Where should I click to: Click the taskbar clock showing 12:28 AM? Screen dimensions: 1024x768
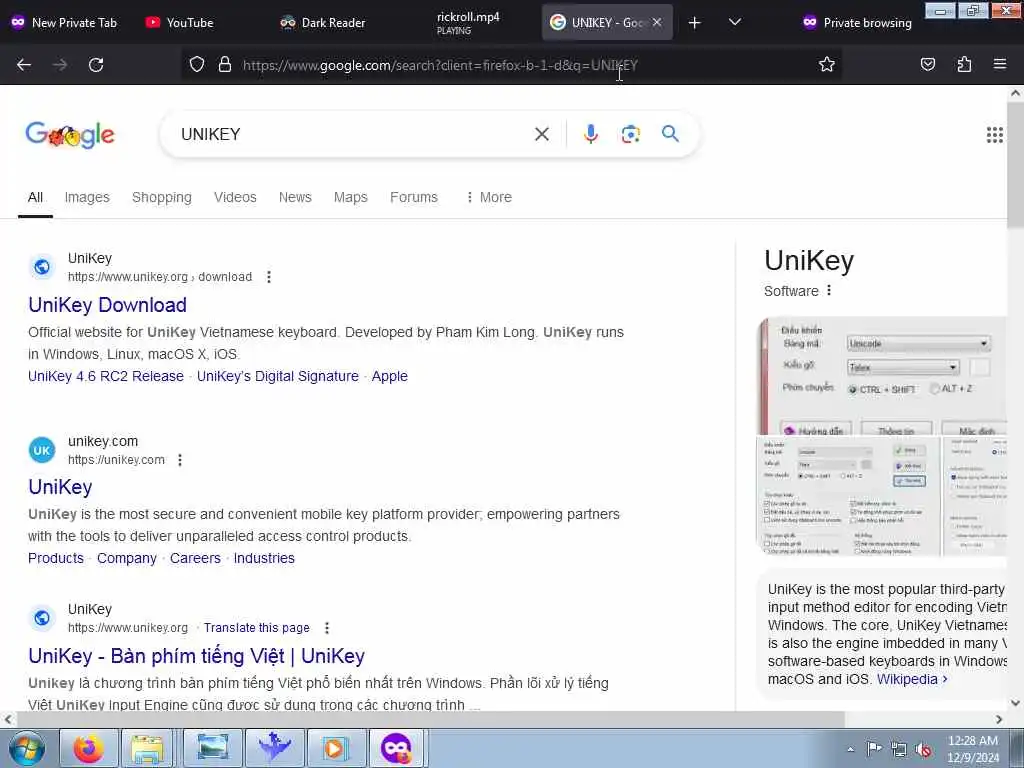(x=972, y=749)
